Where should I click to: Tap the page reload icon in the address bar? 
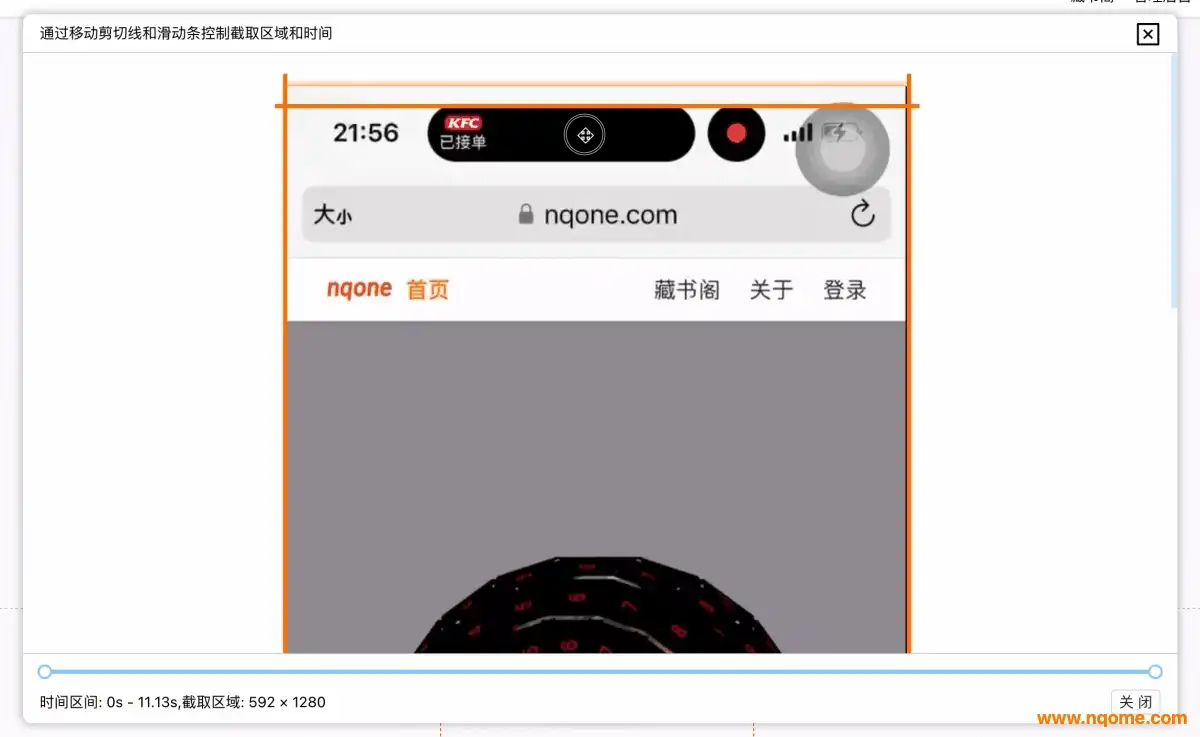coord(862,214)
